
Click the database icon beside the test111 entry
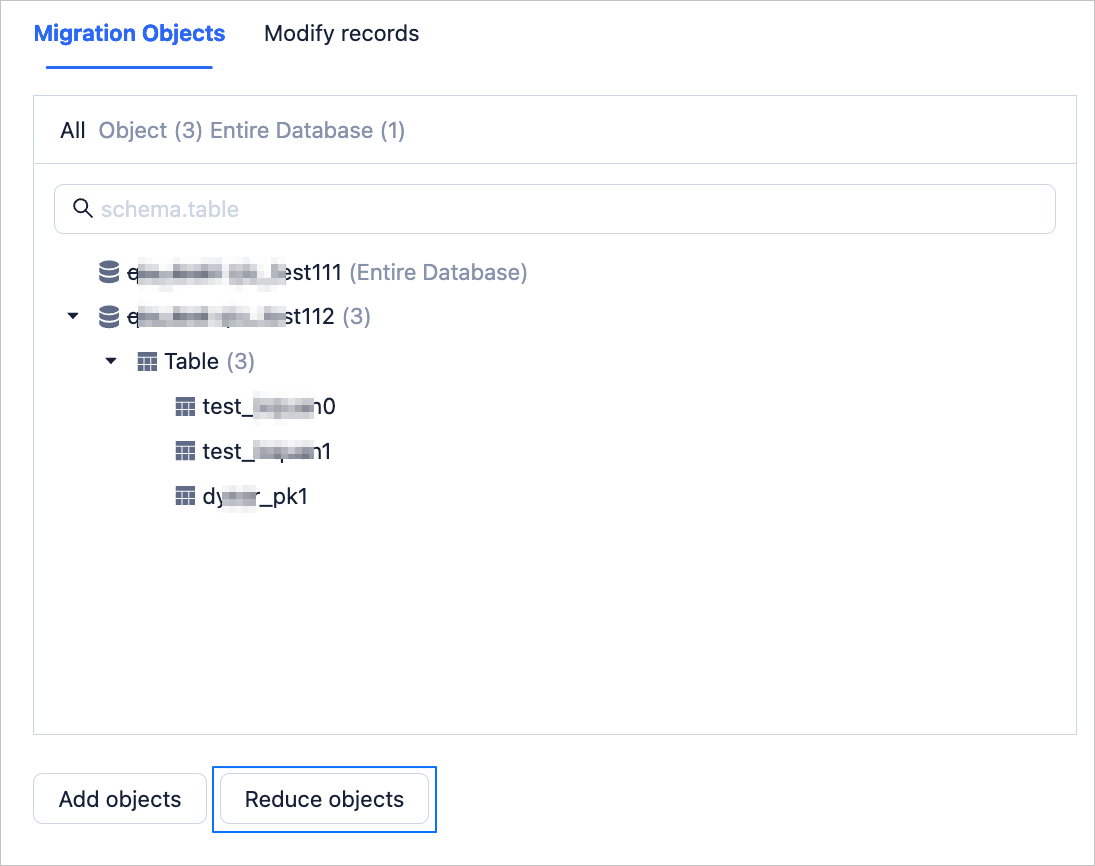pyautogui.click(x=109, y=272)
